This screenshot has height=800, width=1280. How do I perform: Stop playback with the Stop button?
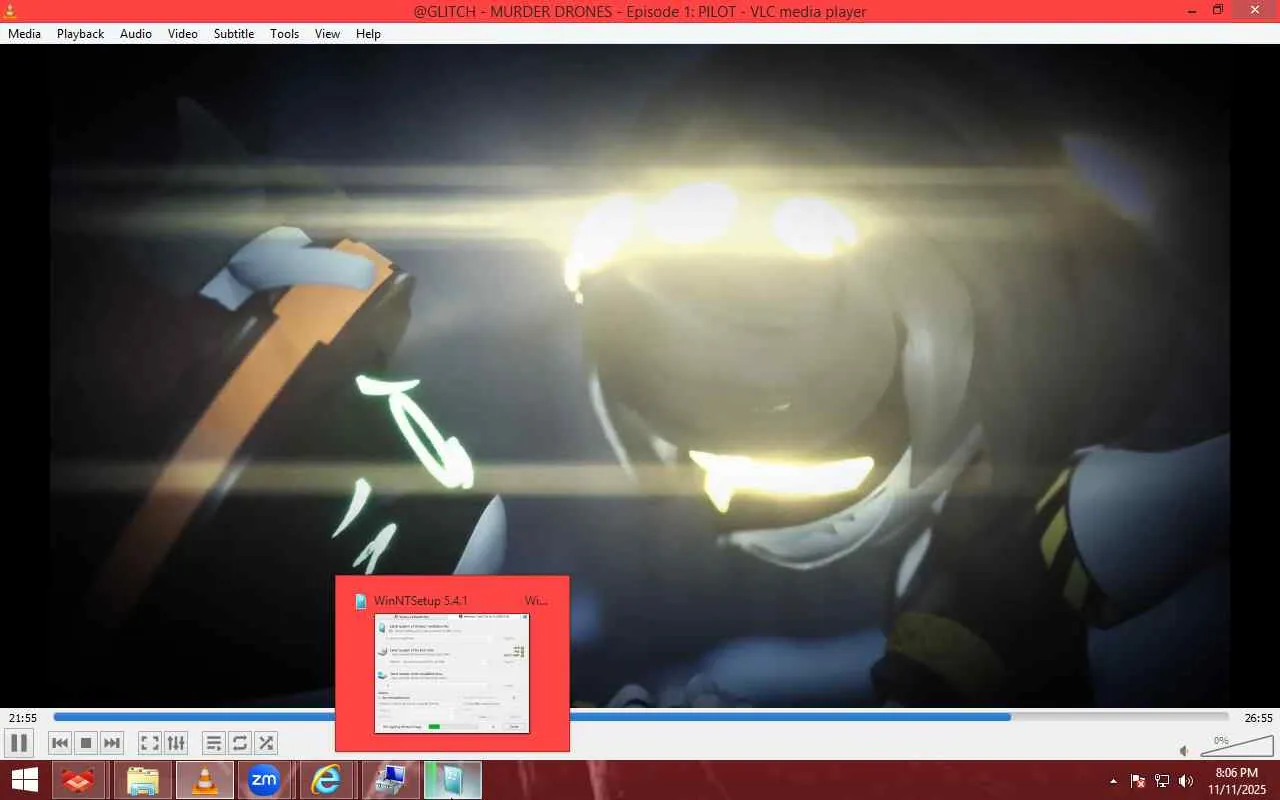[x=86, y=743]
